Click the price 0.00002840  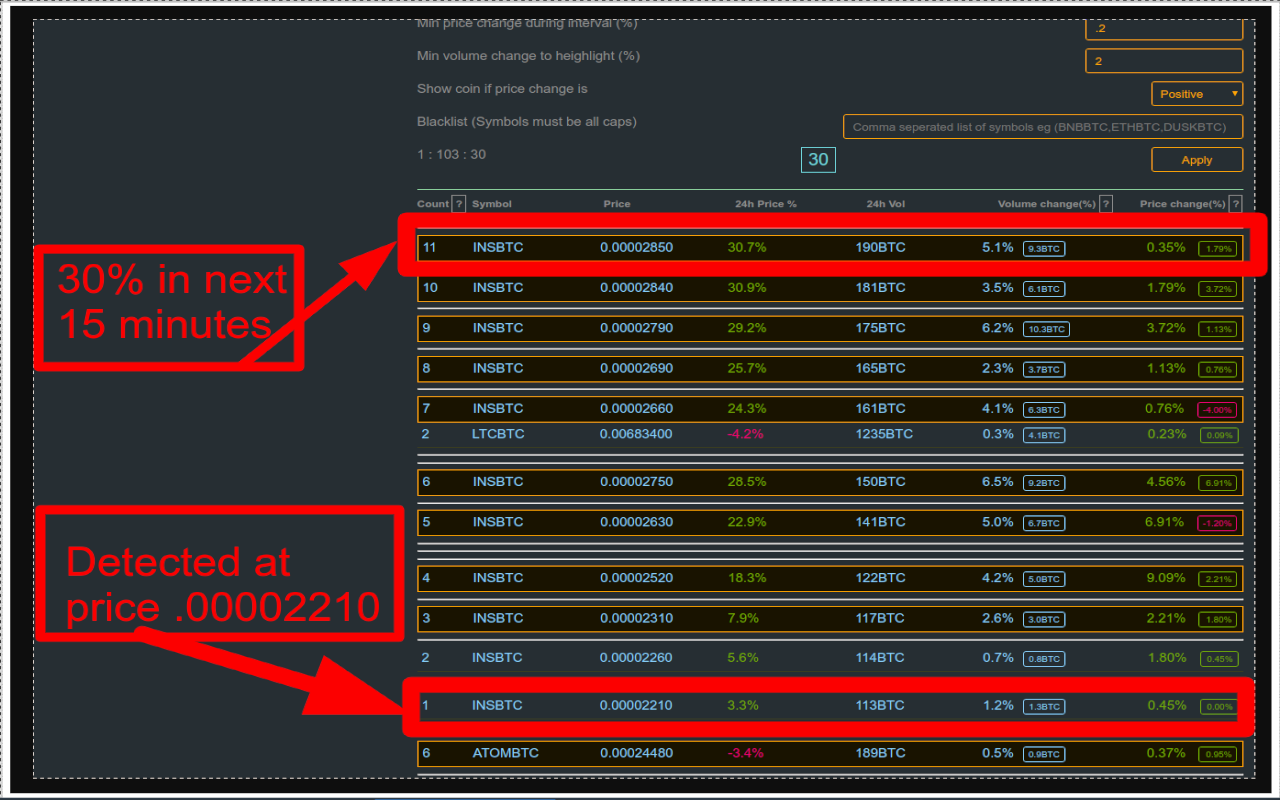coord(637,288)
